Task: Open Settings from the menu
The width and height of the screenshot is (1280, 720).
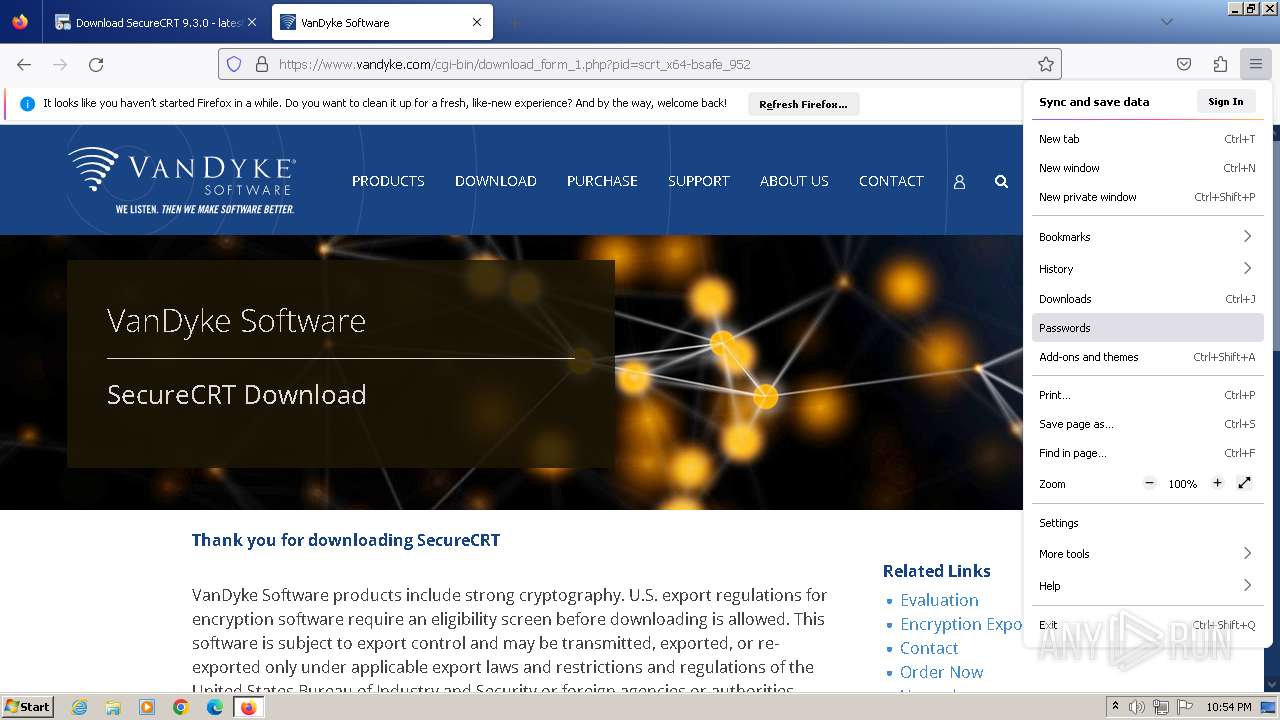Action: click(x=1147, y=523)
